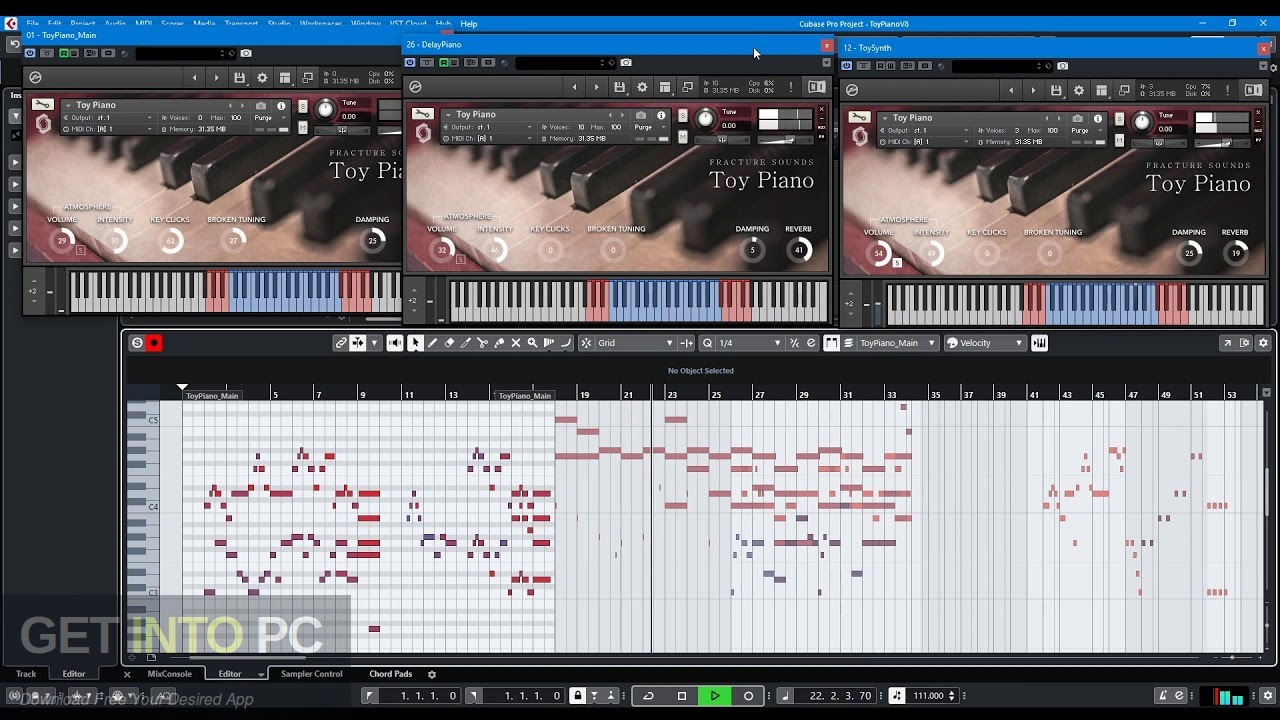Viewport: 1280px width, 720px height.
Task: Open instrument wrench in ToySynth Toy Piano
Action: 859,117
